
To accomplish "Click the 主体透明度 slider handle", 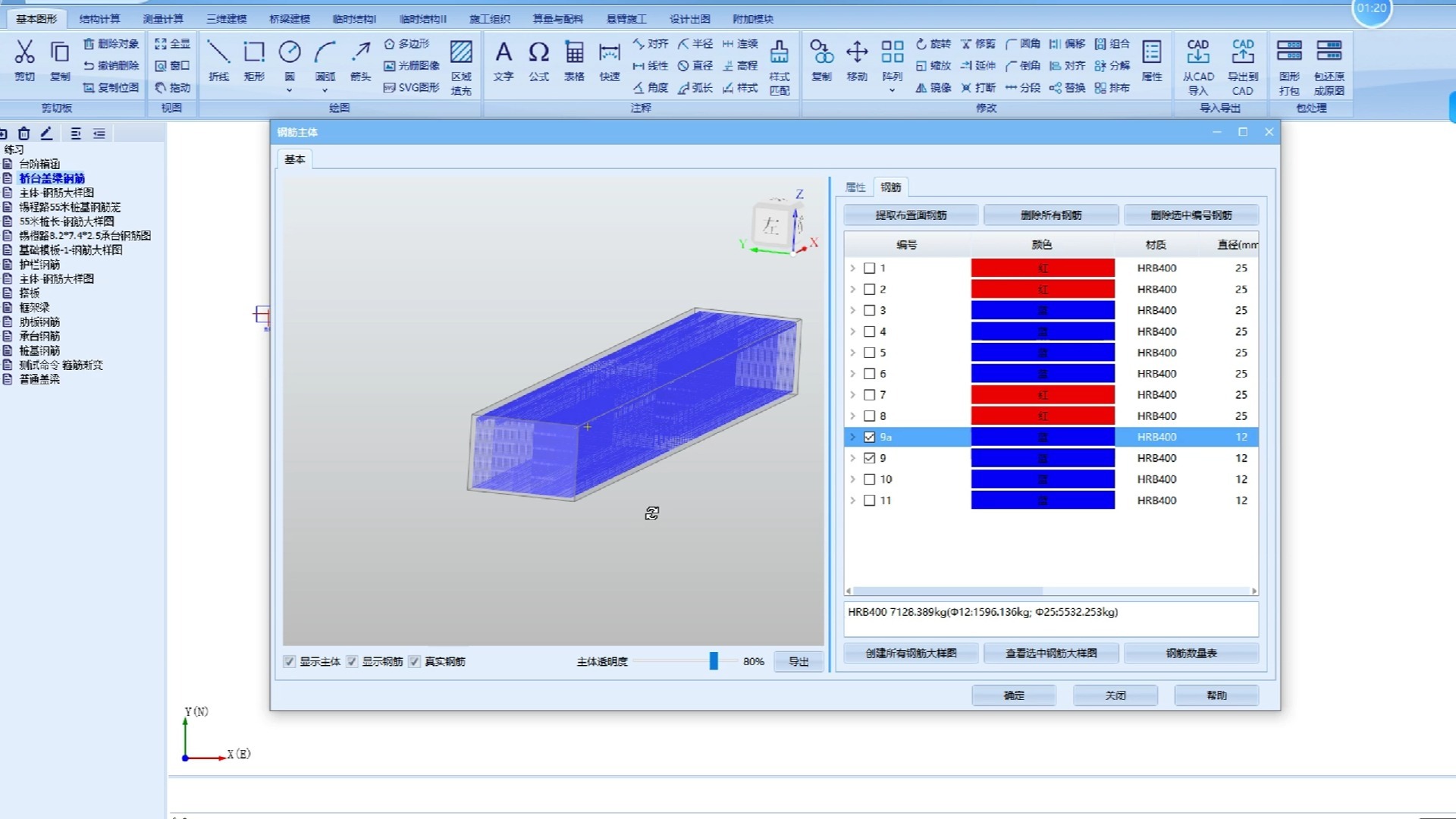I will coord(714,661).
